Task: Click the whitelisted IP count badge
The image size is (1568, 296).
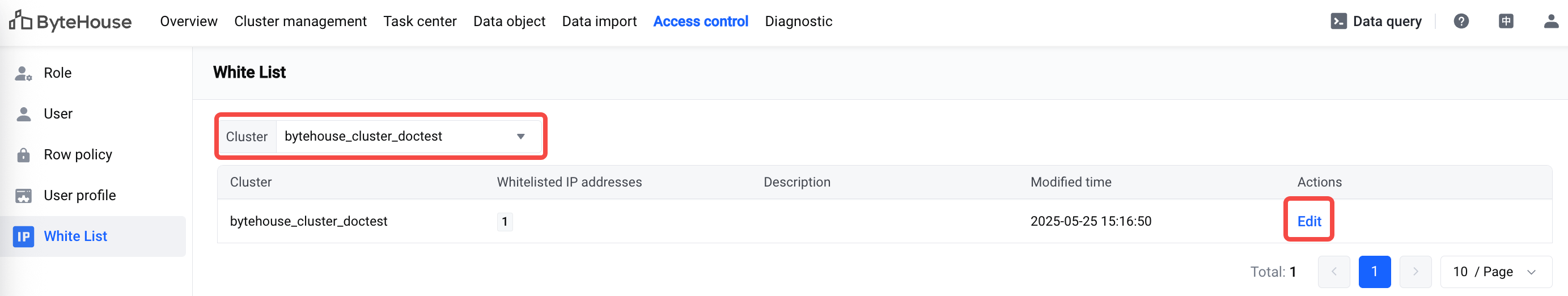Action: coord(505,221)
